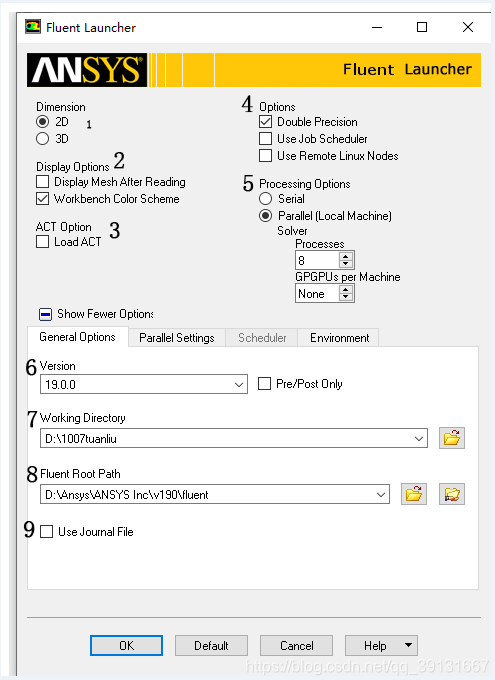Switch to Parallel Settings tab

177,338
